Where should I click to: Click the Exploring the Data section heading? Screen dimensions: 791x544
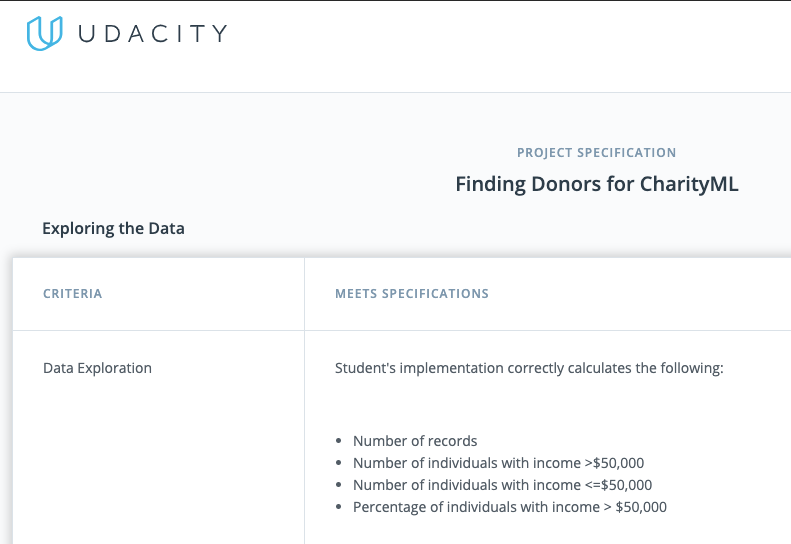click(x=113, y=228)
